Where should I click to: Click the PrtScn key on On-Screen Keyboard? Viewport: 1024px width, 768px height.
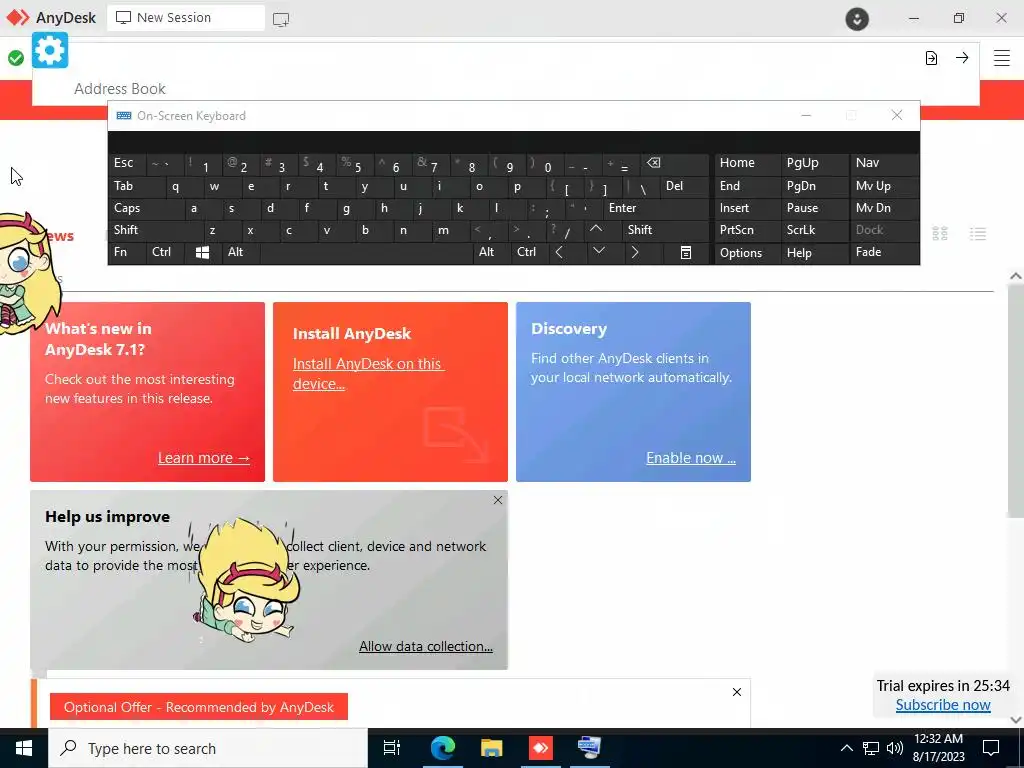(x=747, y=230)
